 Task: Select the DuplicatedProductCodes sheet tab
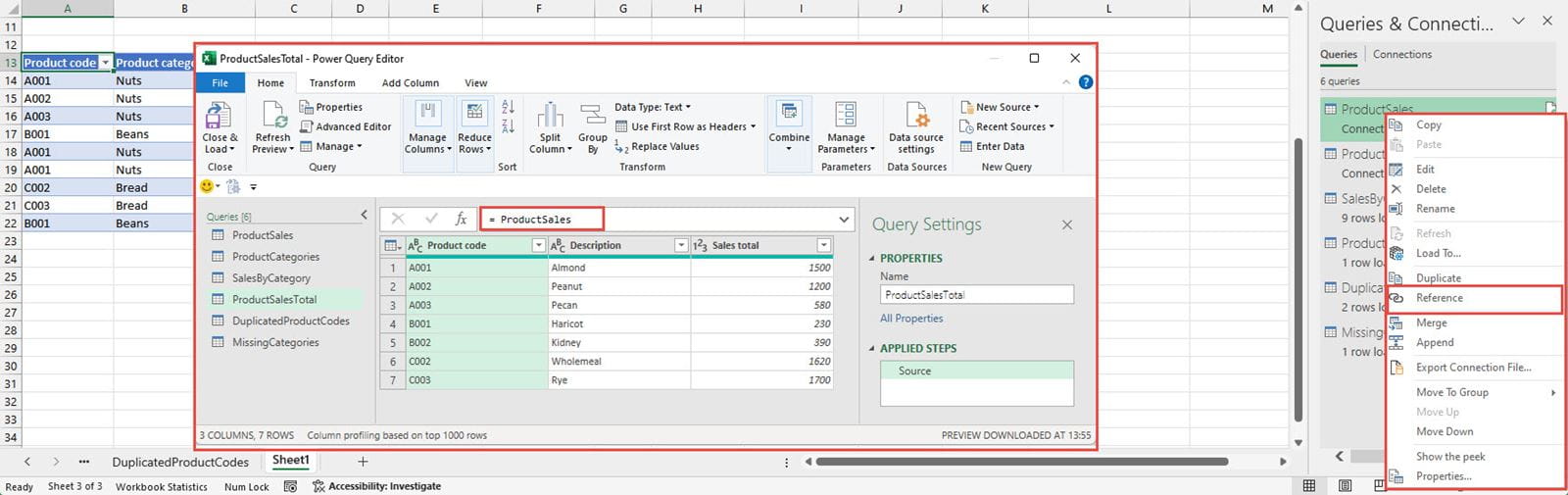(x=180, y=462)
